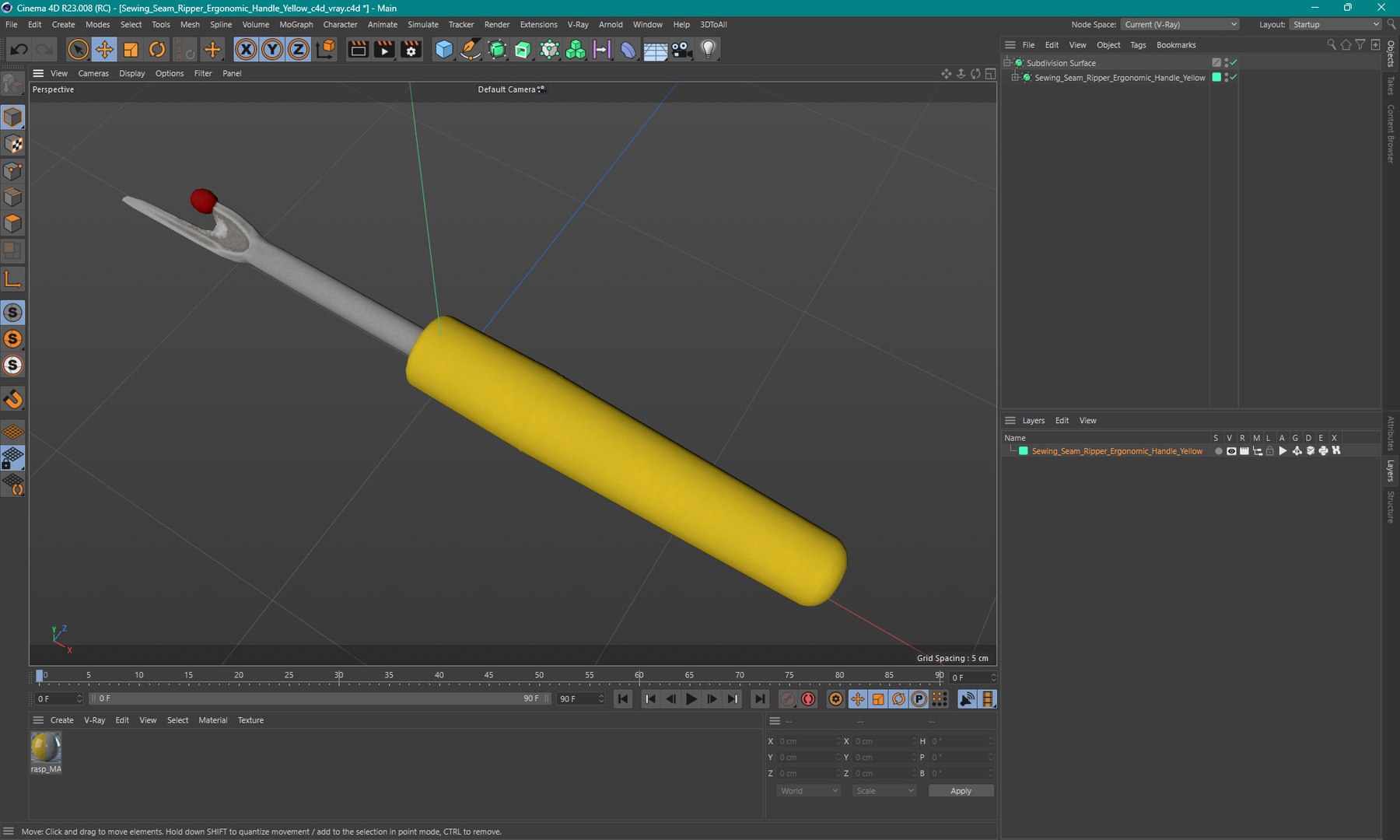
Task: Click the Spline Pen tool icon
Action: [x=471, y=50]
